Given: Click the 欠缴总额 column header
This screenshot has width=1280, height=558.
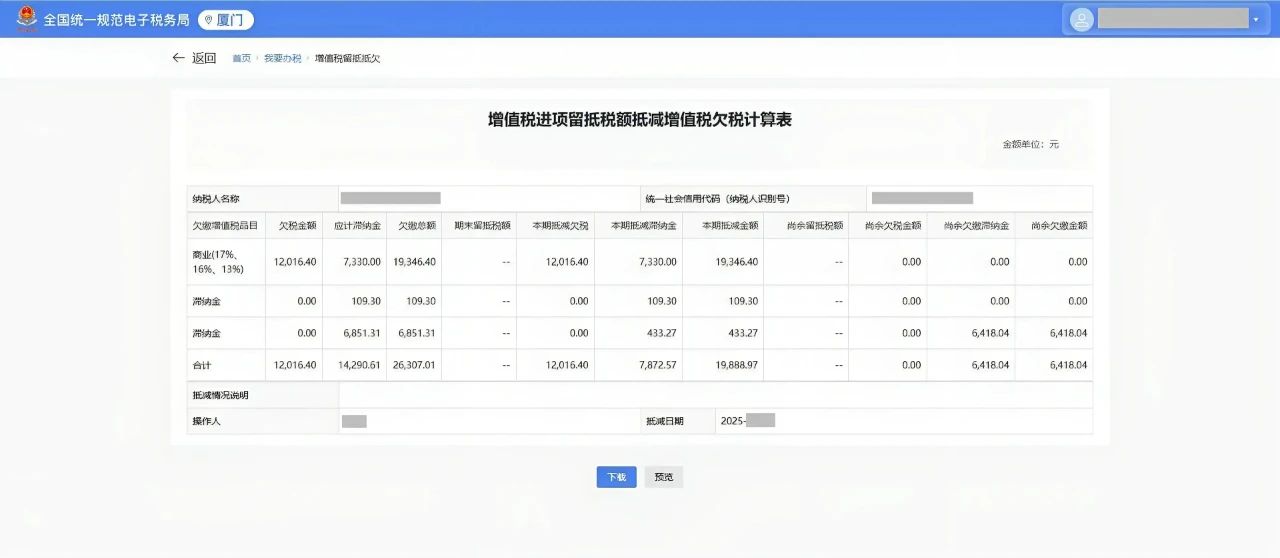Looking at the screenshot, I should (x=412, y=226).
